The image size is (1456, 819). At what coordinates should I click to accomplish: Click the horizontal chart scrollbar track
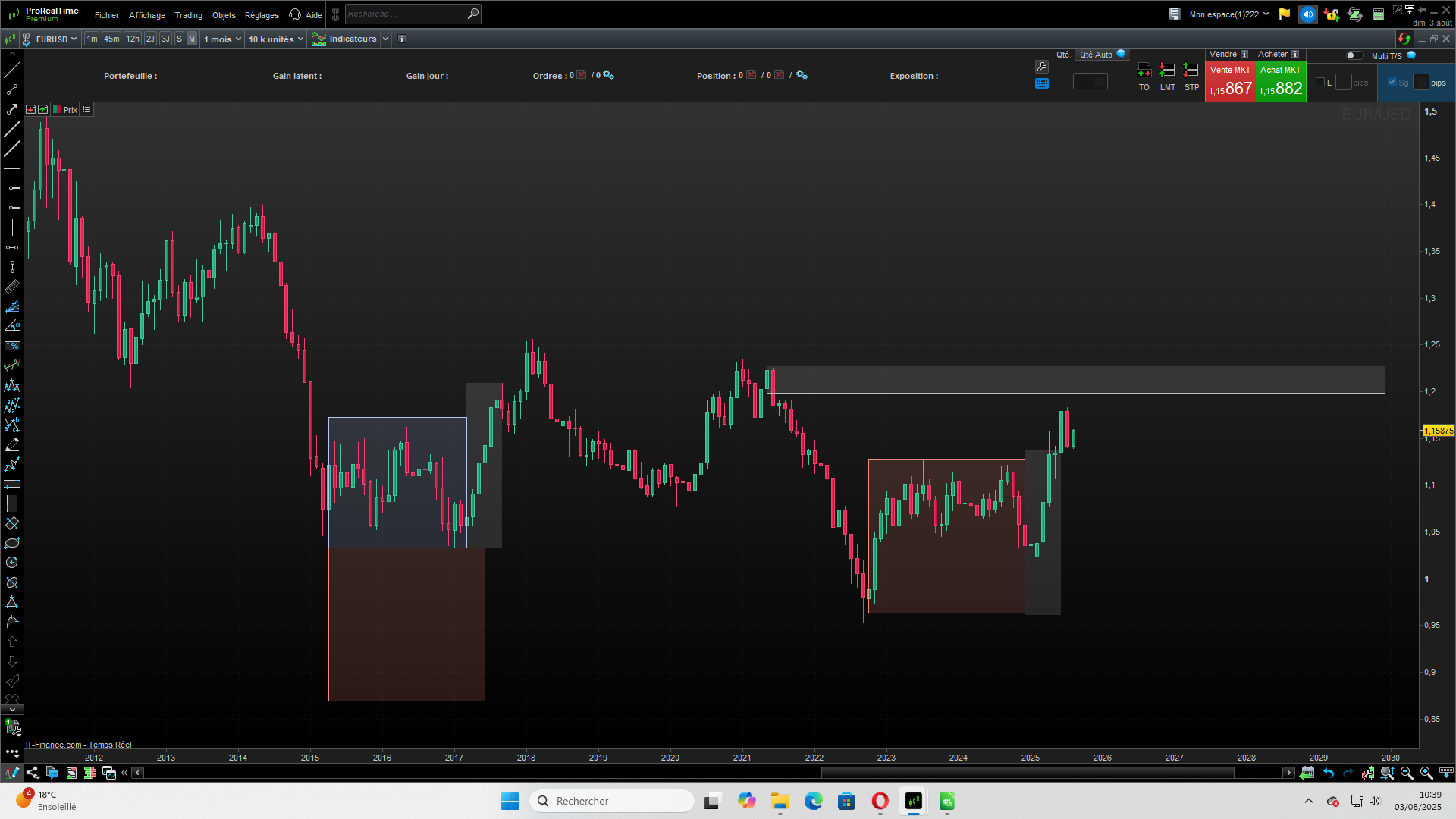click(x=485, y=773)
